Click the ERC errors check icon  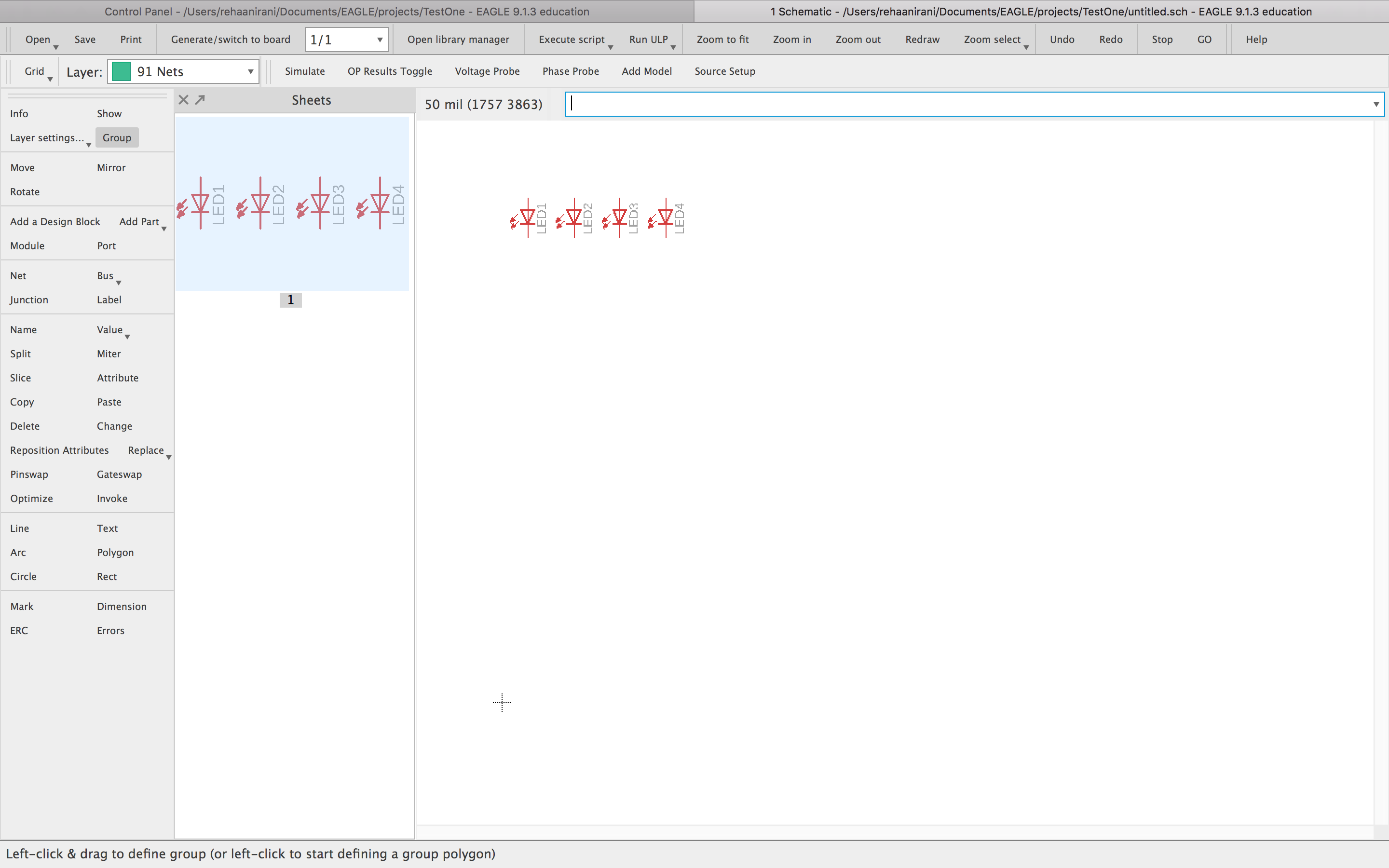(x=18, y=630)
